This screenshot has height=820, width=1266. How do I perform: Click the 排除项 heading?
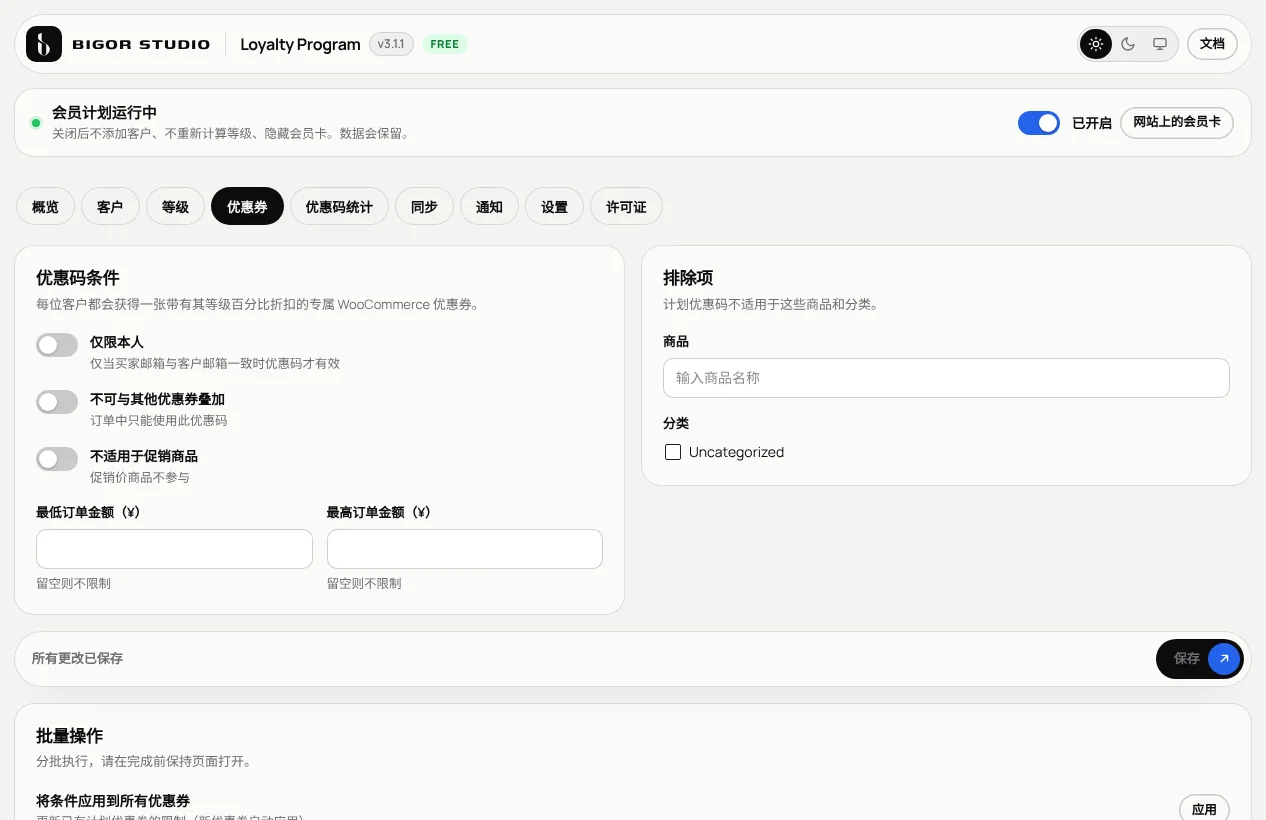[x=688, y=278]
